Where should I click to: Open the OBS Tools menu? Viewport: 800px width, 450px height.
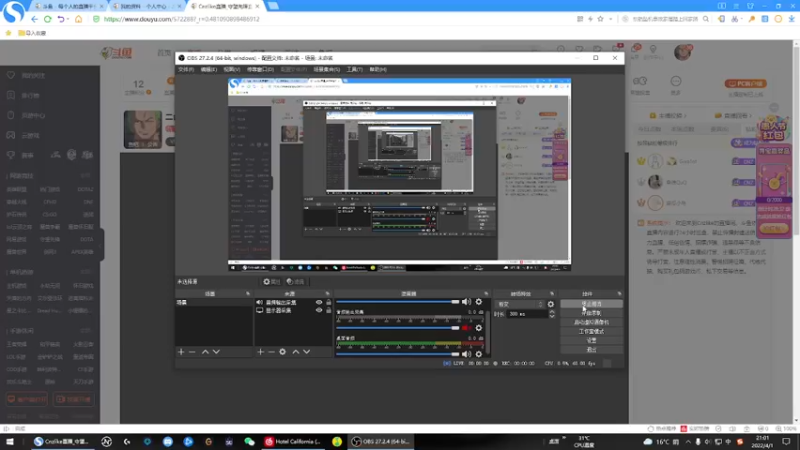pyautogui.click(x=354, y=69)
